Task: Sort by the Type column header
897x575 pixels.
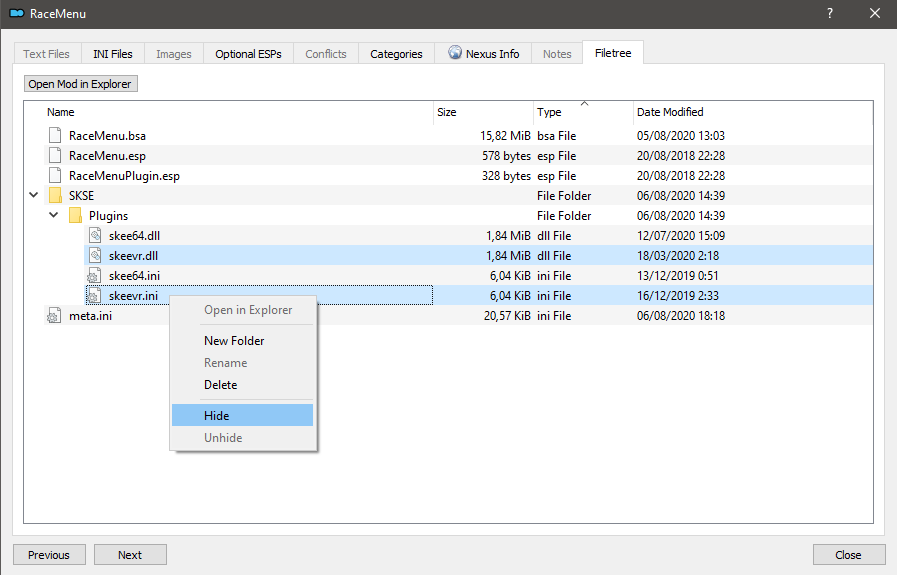Action: [584, 112]
